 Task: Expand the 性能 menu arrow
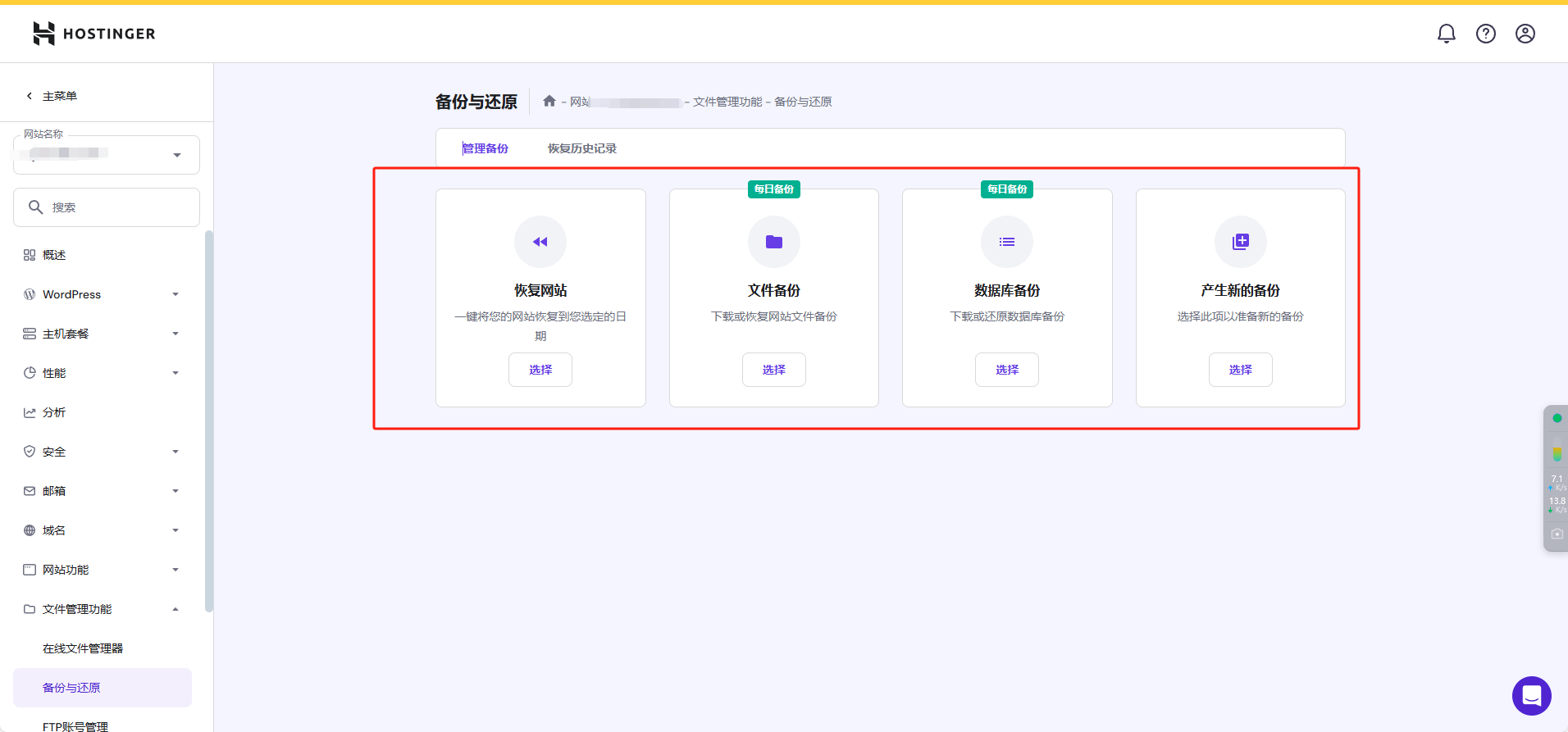click(x=175, y=373)
